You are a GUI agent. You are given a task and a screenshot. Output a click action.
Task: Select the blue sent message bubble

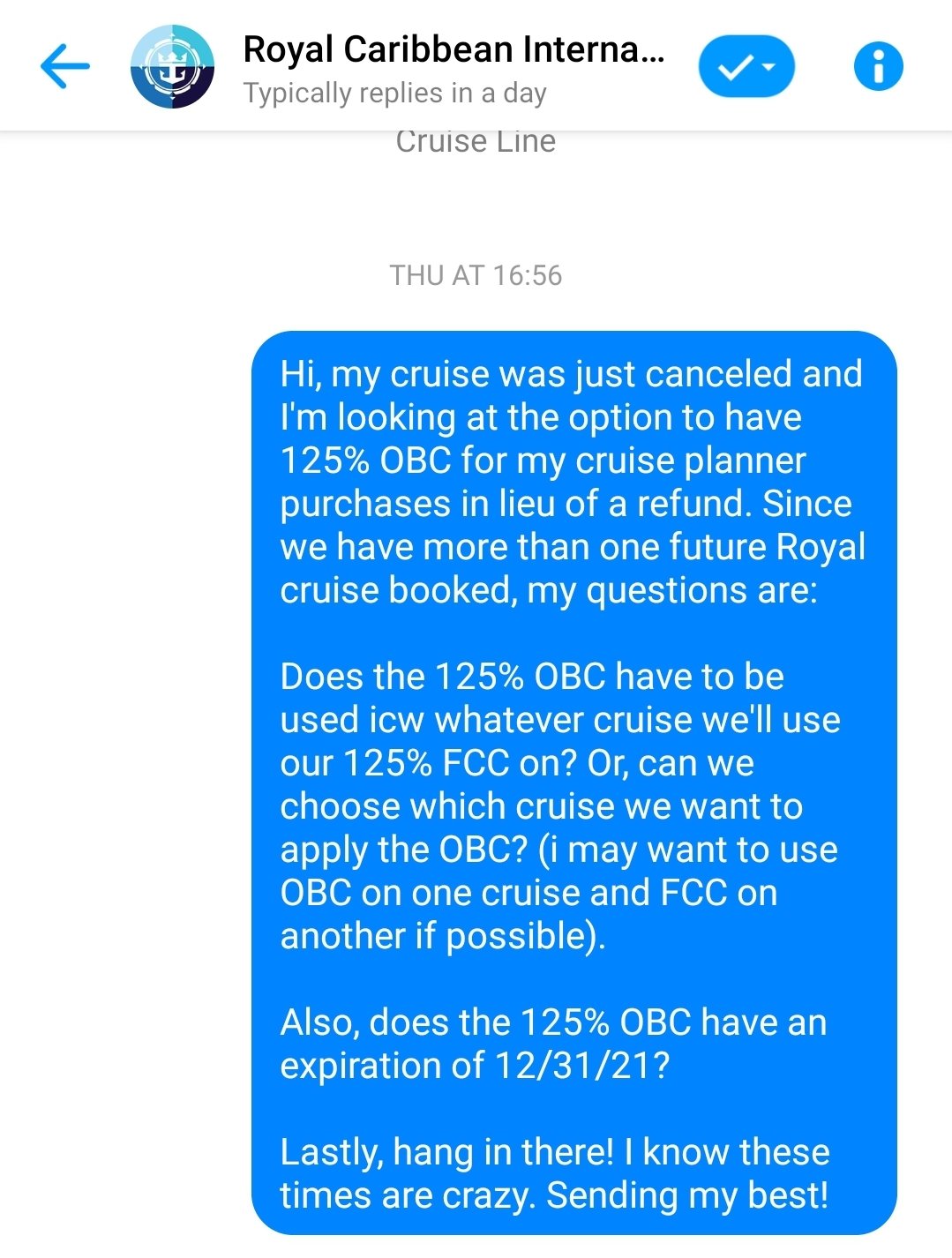(x=573, y=783)
